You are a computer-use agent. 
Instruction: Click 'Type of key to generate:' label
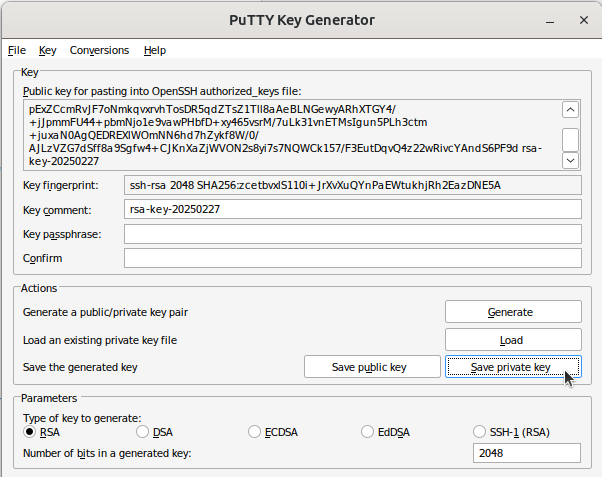[82, 418]
